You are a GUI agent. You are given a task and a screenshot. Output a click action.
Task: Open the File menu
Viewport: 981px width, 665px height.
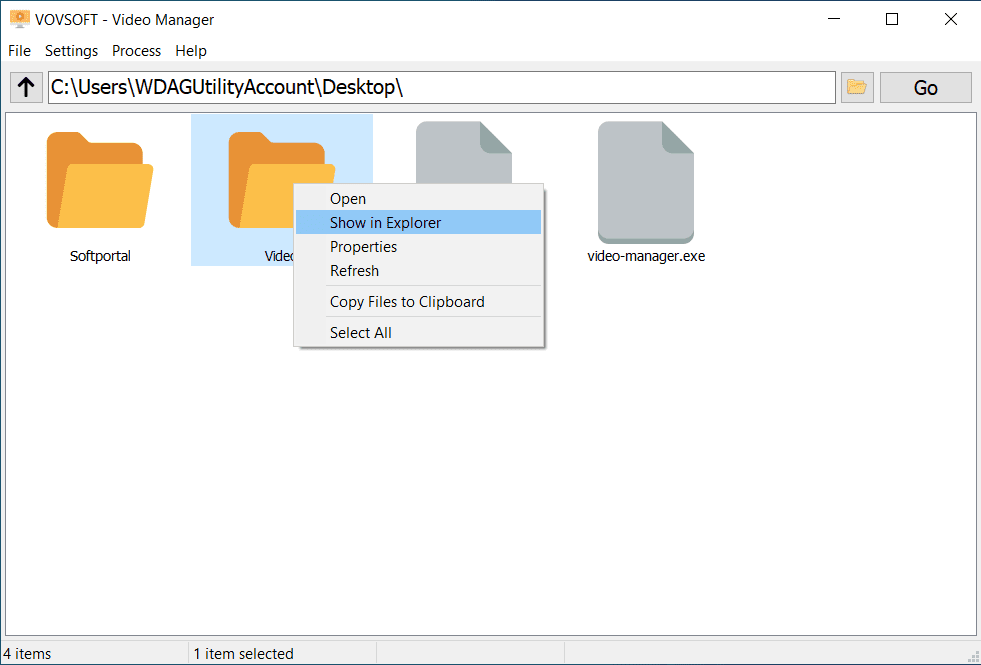(x=19, y=51)
